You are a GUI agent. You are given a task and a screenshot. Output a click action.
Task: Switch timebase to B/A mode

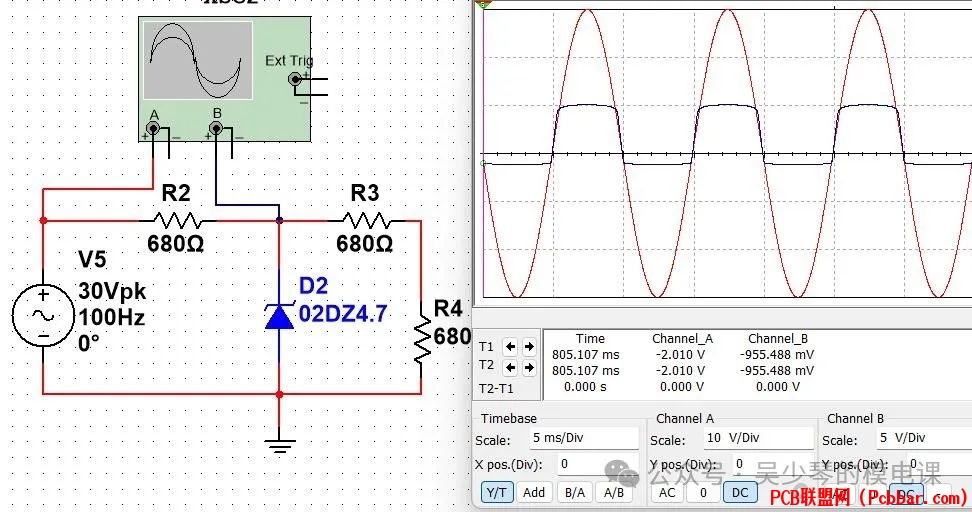click(x=575, y=493)
